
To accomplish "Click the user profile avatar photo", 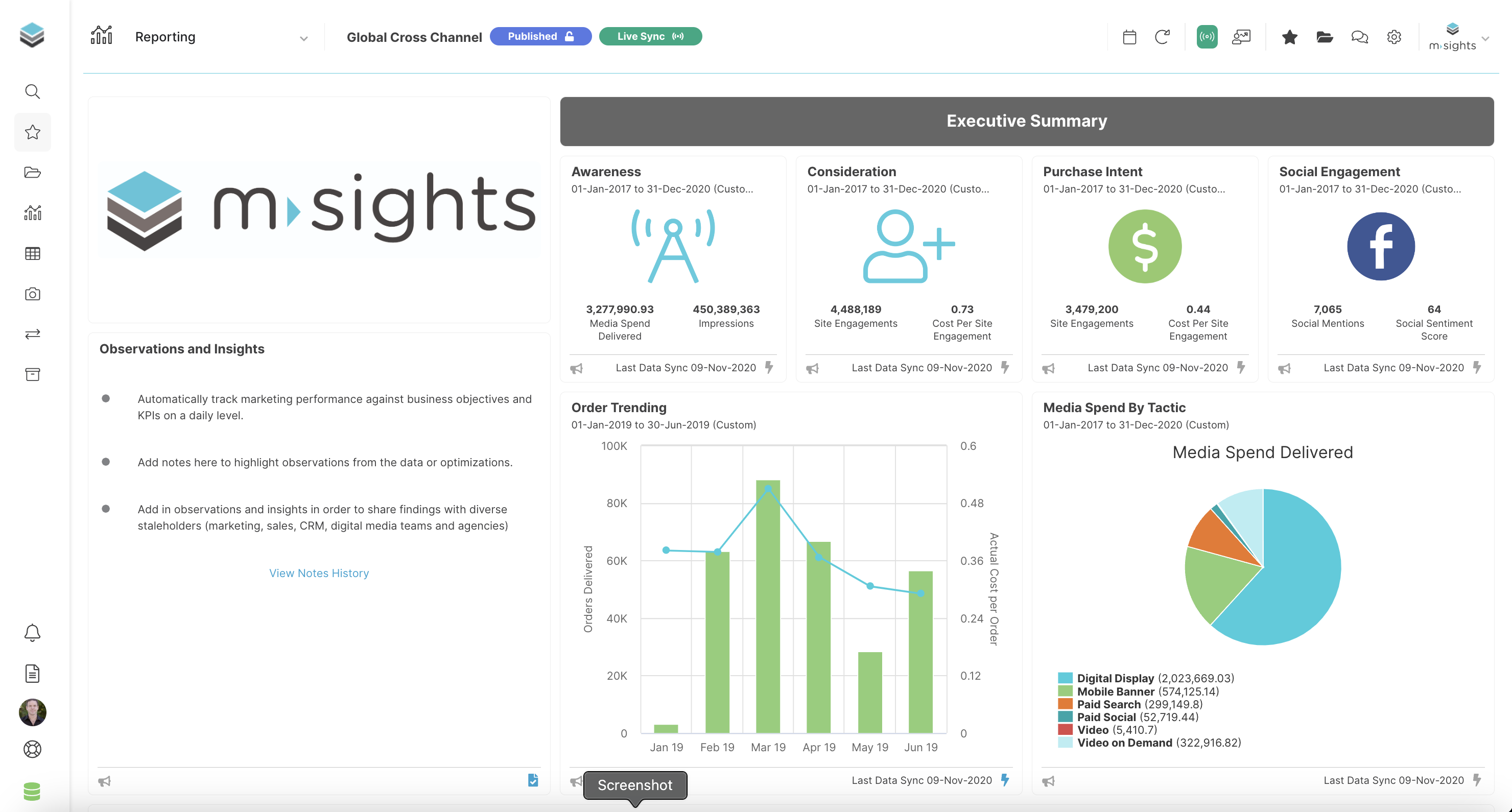I will coord(32,712).
